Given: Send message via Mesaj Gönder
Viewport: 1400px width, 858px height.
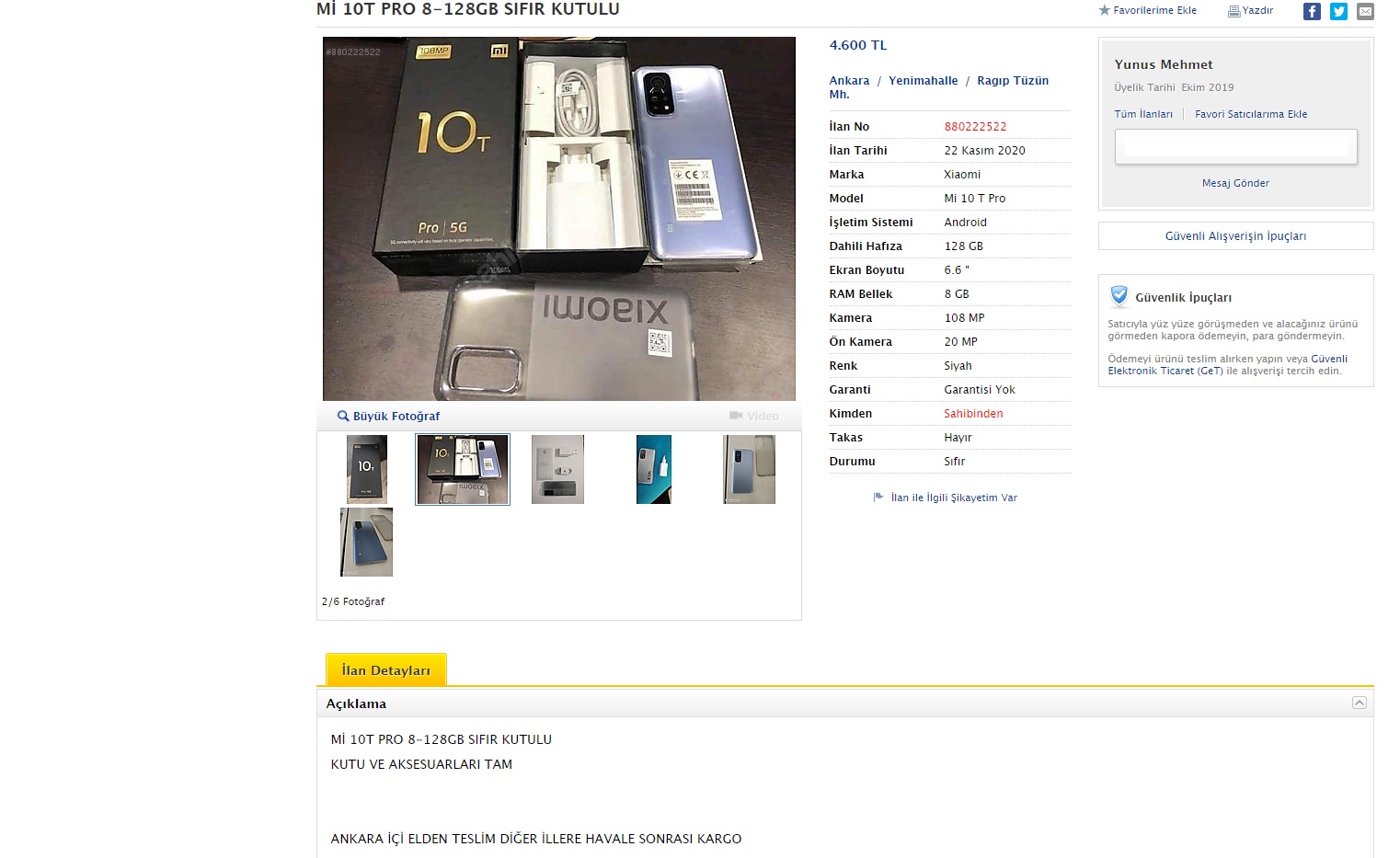Looking at the screenshot, I should 1235,183.
